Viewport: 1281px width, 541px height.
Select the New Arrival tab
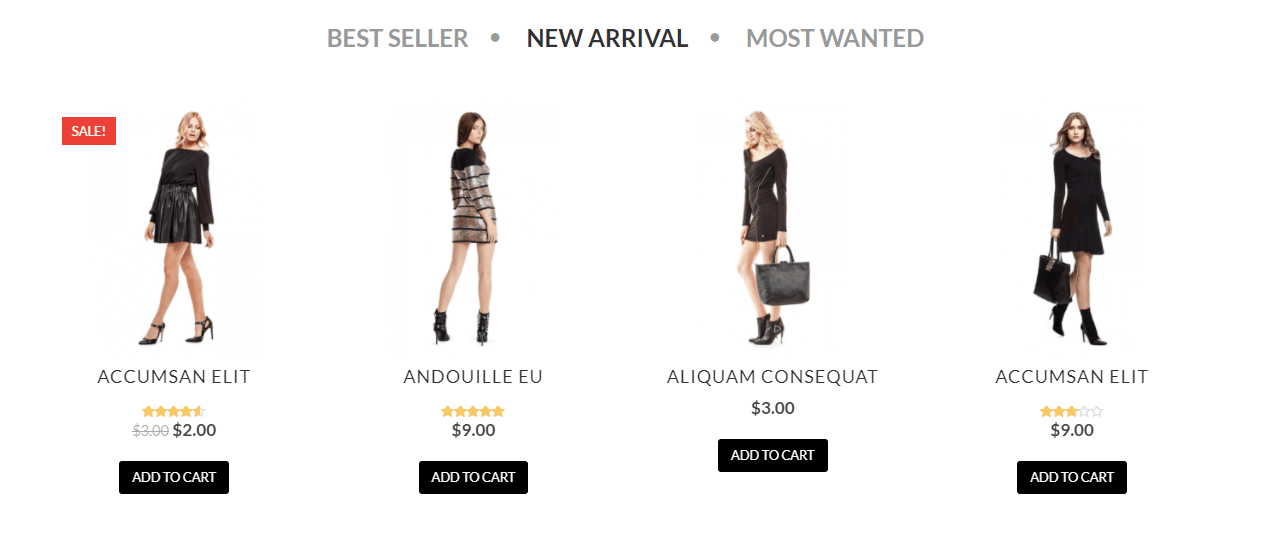(x=607, y=38)
